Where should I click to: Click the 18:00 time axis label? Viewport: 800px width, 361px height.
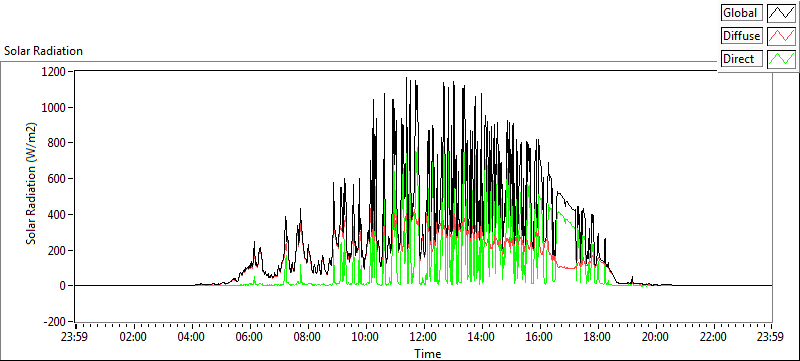(x=597, y=337)
